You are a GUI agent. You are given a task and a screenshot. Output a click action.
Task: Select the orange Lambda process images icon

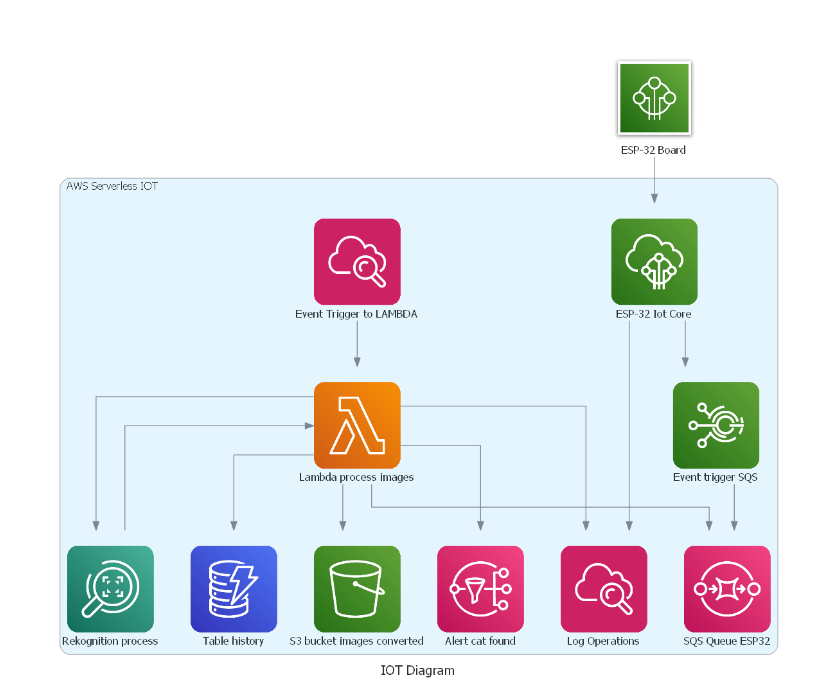tap(357, 425)
